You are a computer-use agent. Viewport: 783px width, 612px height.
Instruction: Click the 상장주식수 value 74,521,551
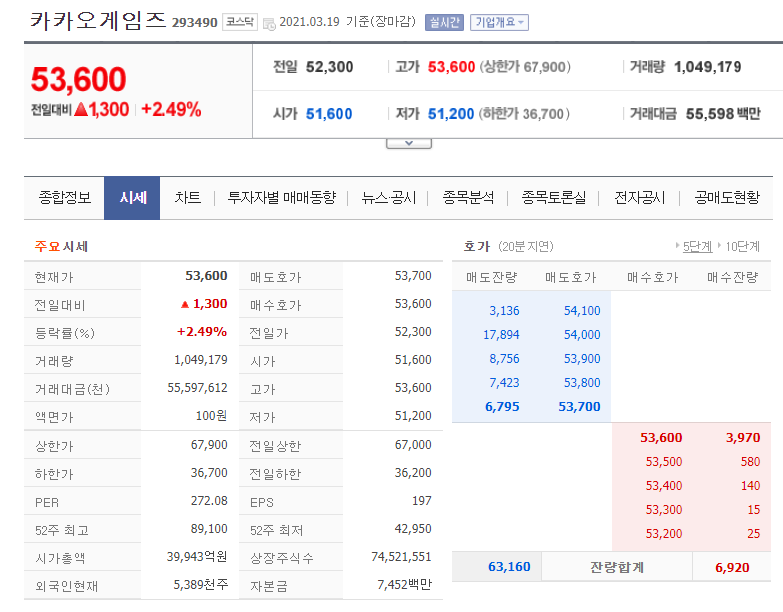[401, 557]
